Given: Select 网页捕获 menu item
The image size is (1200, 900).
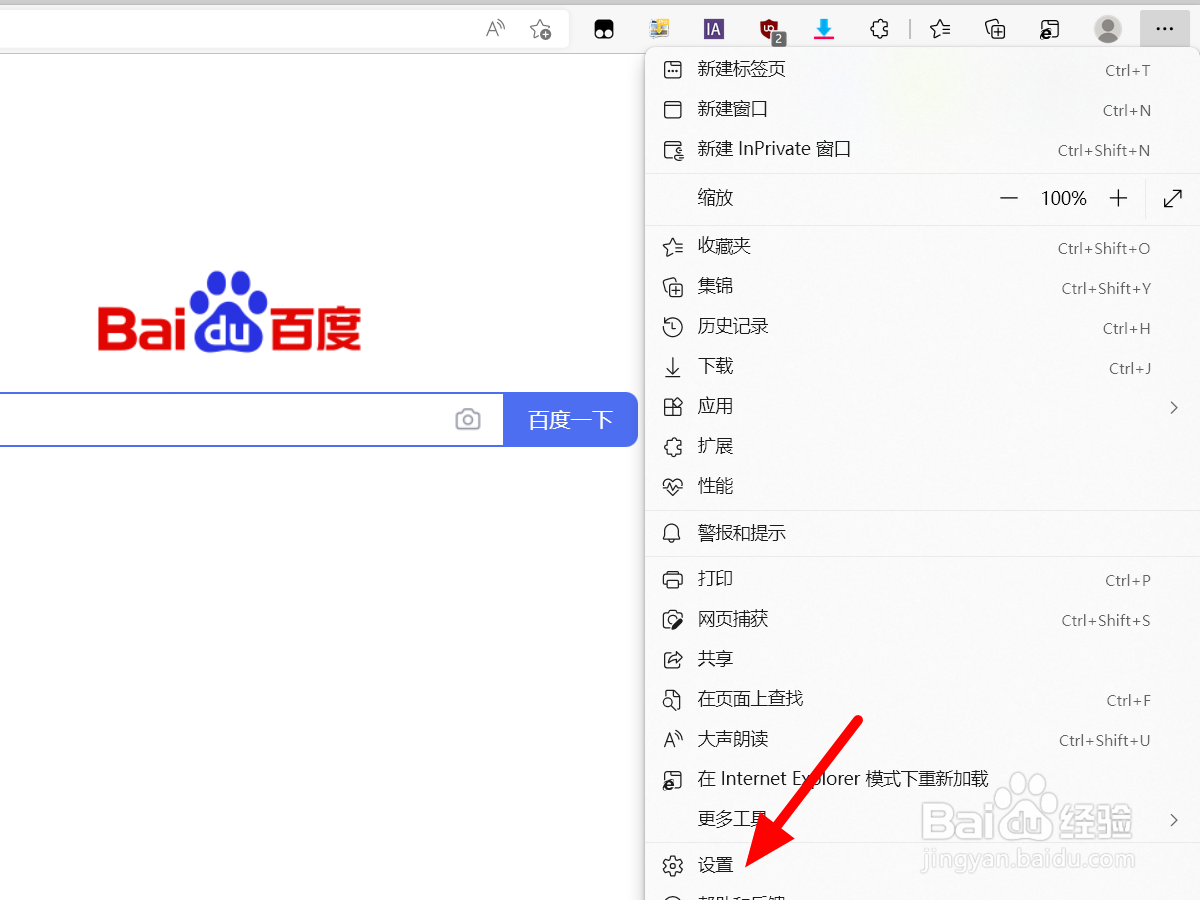Looking at the screenshot, I should (x=922, y=619).
